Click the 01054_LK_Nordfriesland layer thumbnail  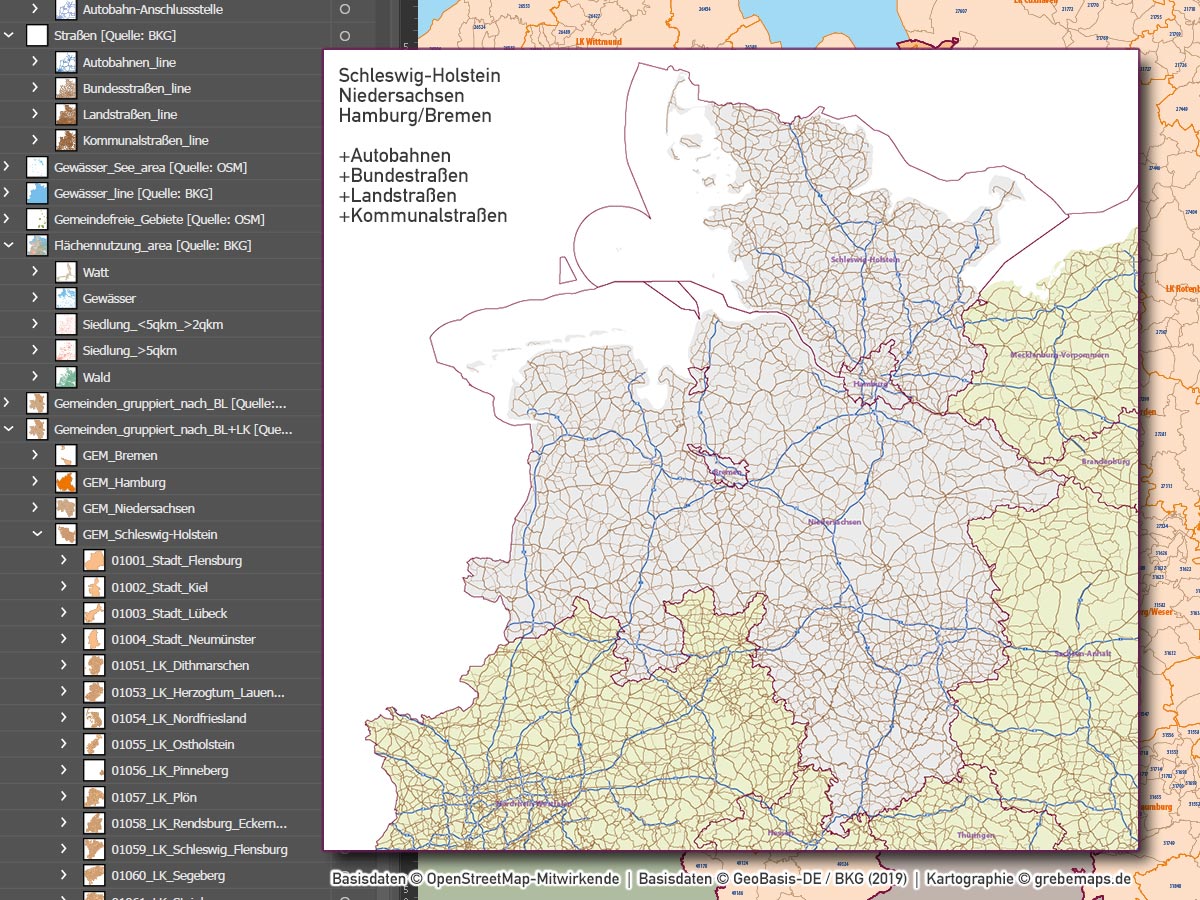(95, 718)
